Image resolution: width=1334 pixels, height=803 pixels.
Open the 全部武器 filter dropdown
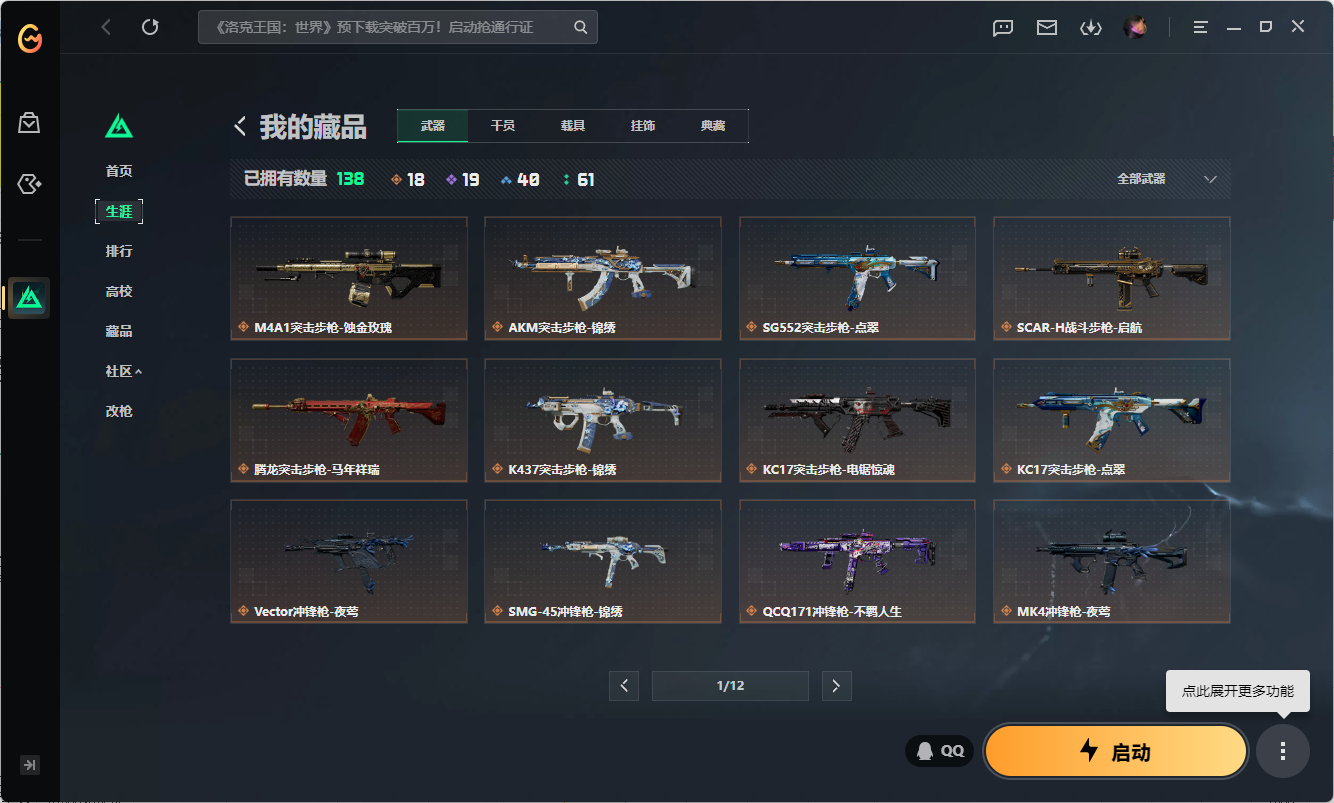pyautogui.click(x=1166, y=179)
